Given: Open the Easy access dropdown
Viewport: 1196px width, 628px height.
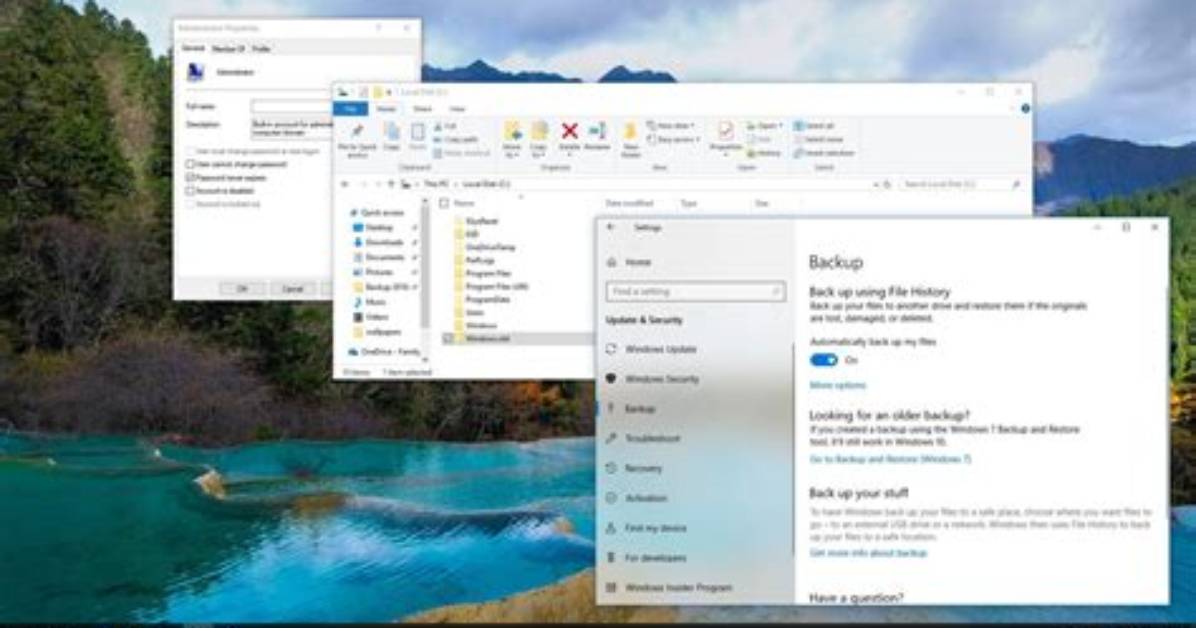Looking at the screenshot, I should point(673,140).
